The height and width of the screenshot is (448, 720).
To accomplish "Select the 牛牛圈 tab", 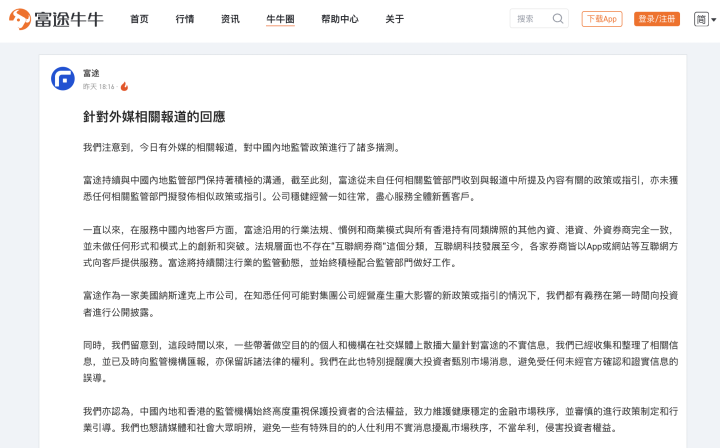I will (x=280, y=19).
